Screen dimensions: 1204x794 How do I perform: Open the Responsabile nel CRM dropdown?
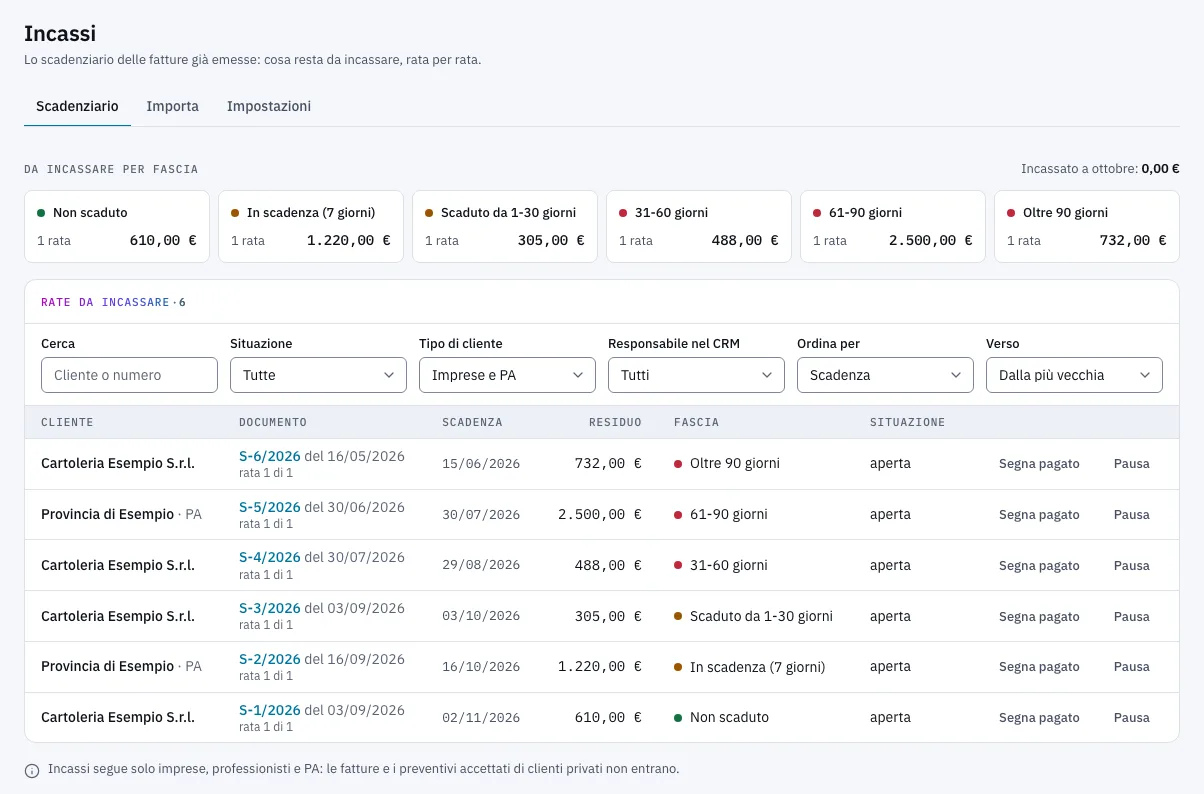click(696, 375)
